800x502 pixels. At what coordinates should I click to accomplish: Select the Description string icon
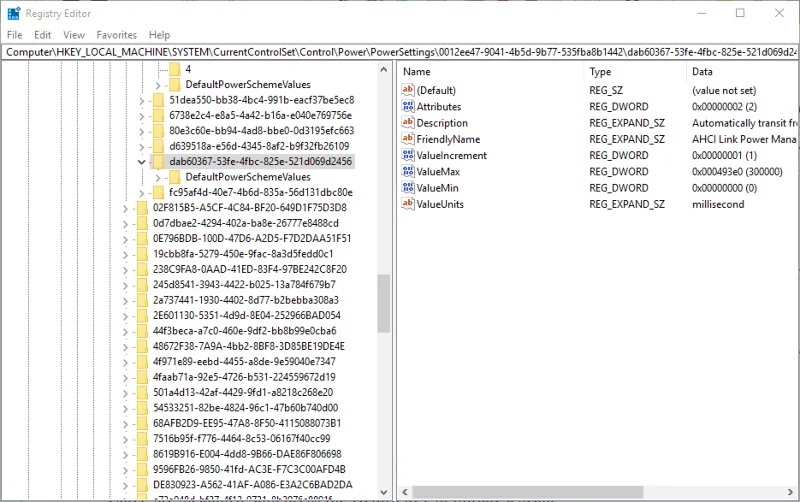pyautogui.click(x=408, y=122)
